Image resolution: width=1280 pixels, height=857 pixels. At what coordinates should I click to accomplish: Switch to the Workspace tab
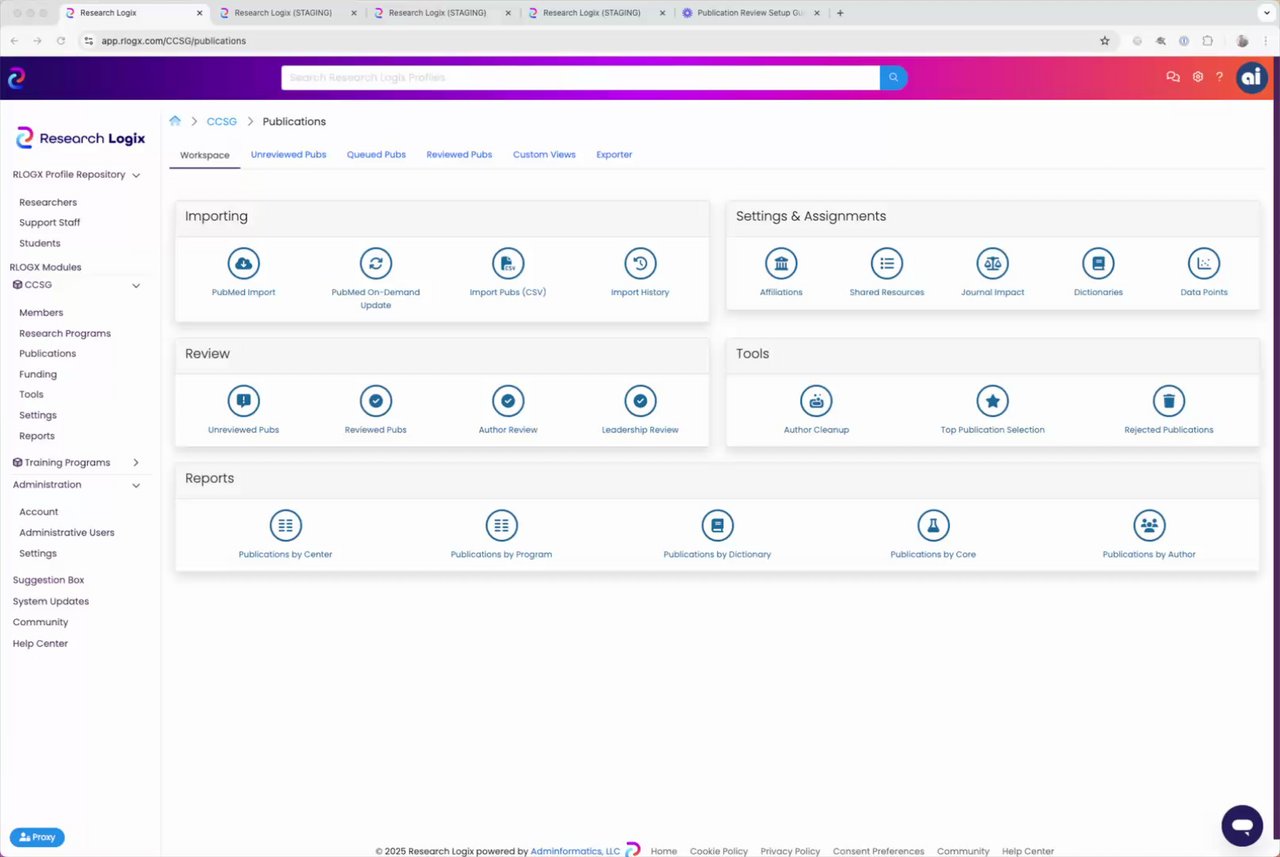[x=205, y=155]
